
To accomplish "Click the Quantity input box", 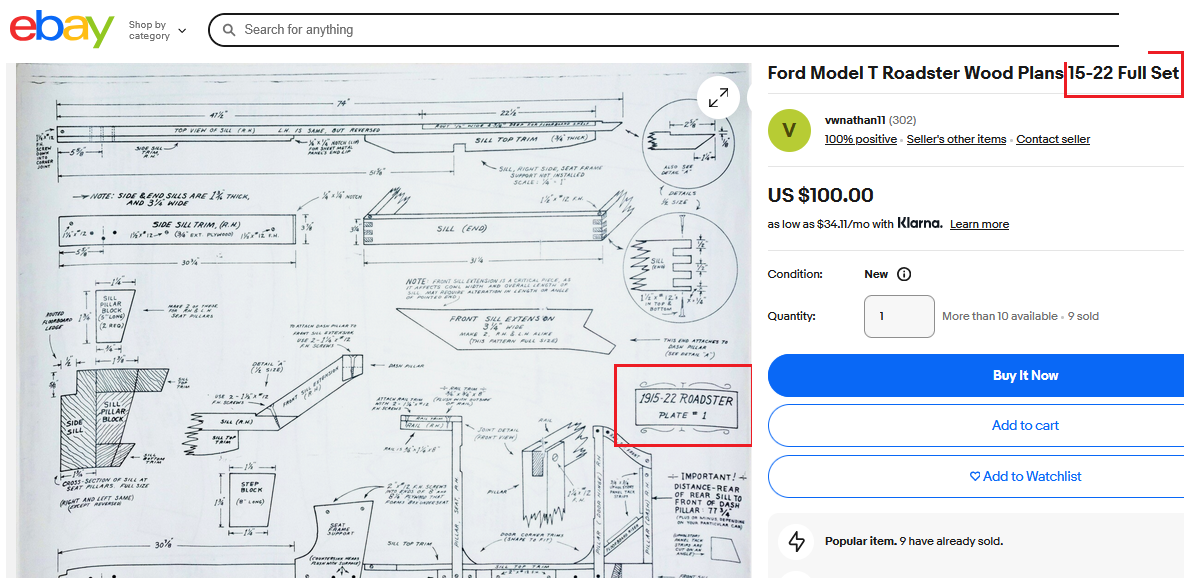I will (899, 316).
